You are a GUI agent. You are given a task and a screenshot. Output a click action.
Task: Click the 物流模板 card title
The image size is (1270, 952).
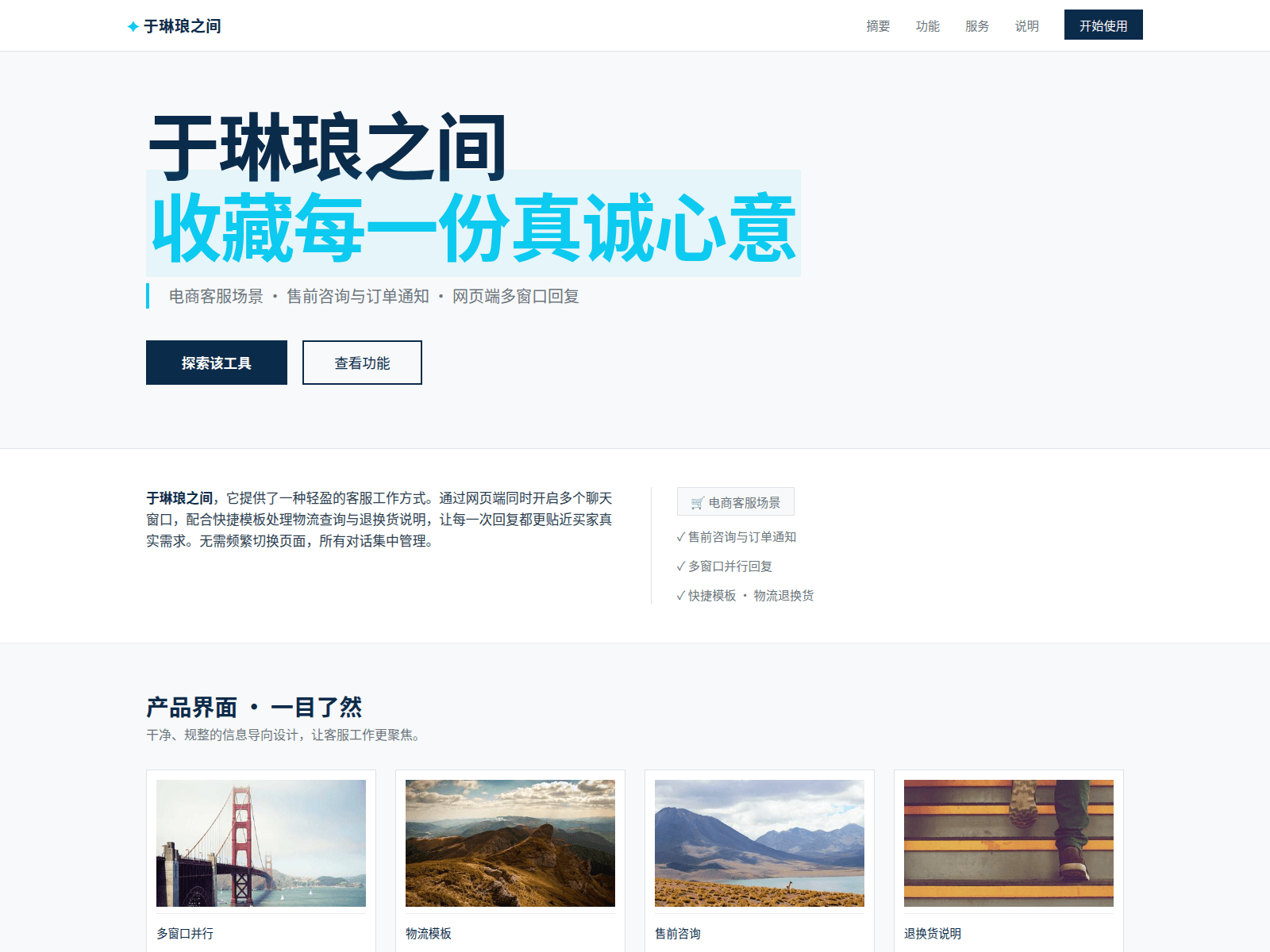pyautogui.click(x=429, y=934)
